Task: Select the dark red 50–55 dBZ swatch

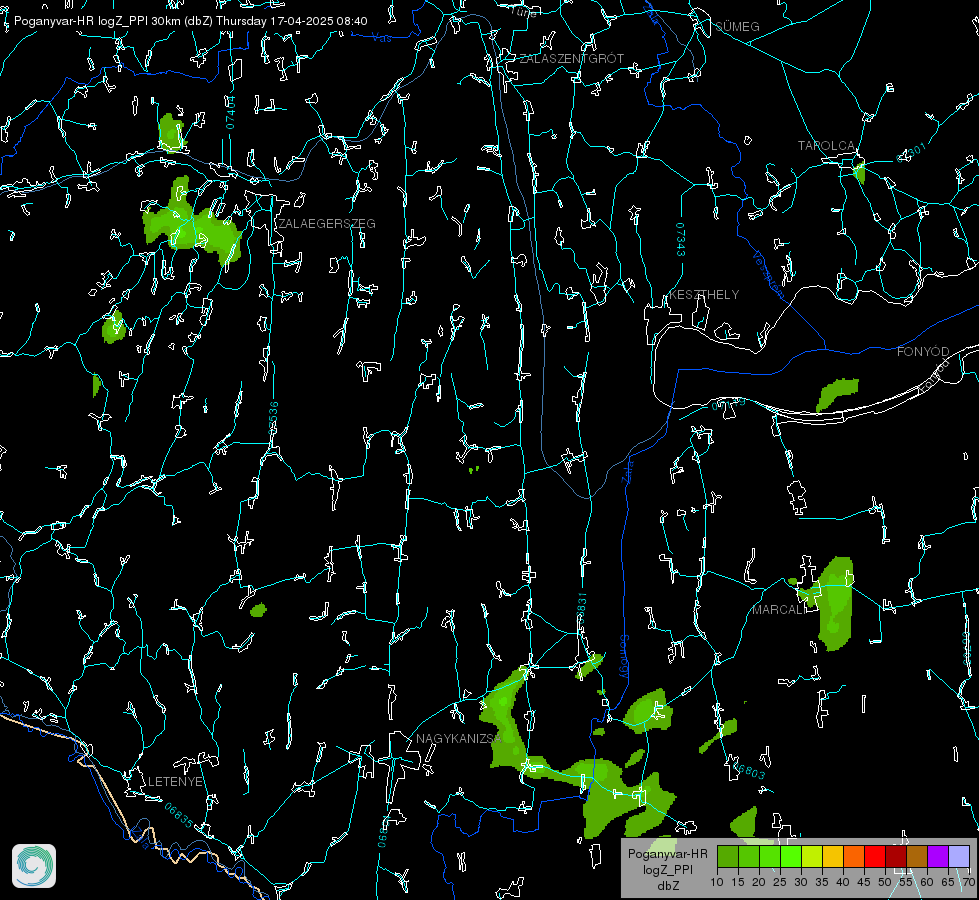Action: [x=895, y=856]
